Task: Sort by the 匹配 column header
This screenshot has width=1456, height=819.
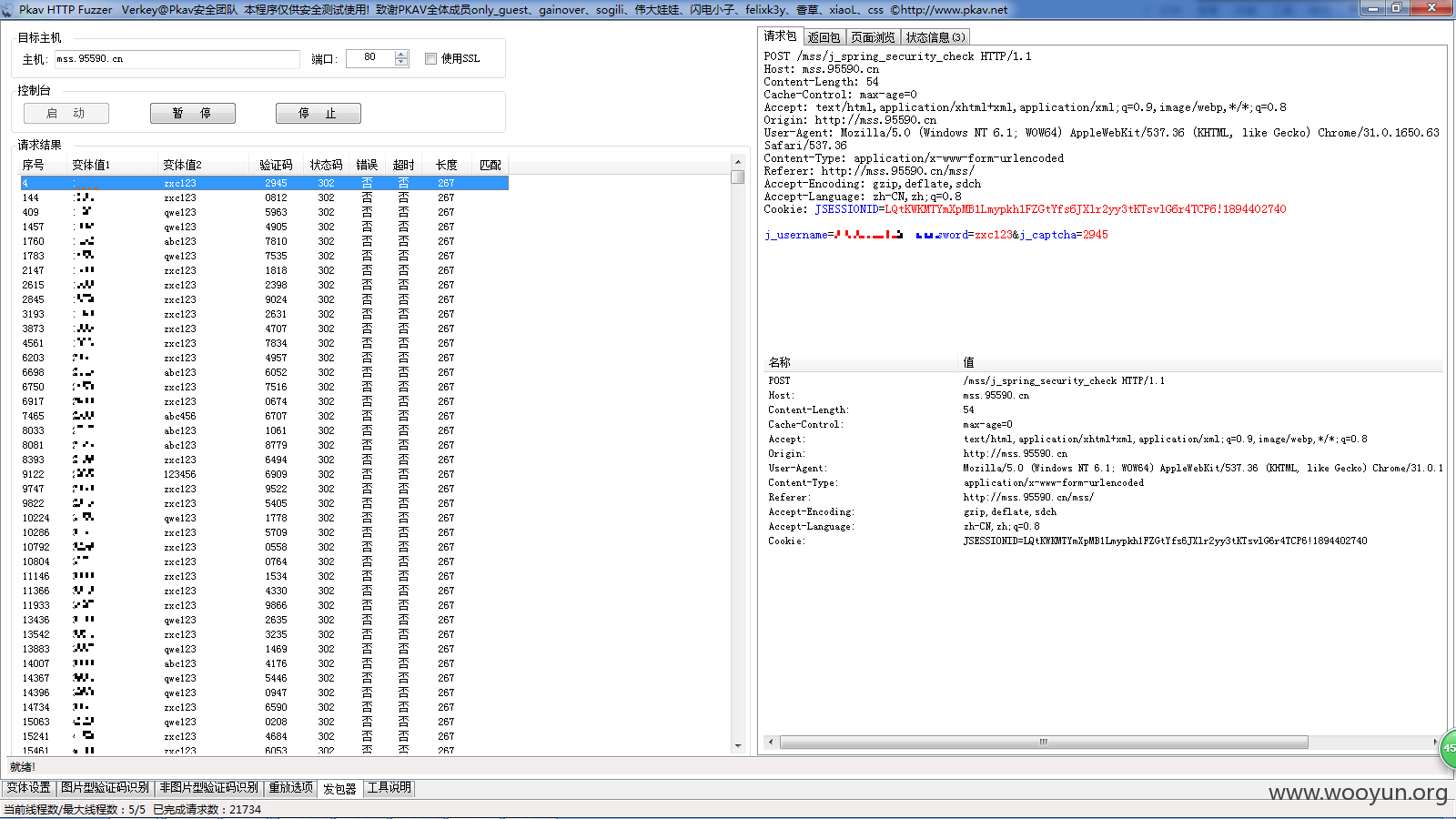Action: coord(490,165)
